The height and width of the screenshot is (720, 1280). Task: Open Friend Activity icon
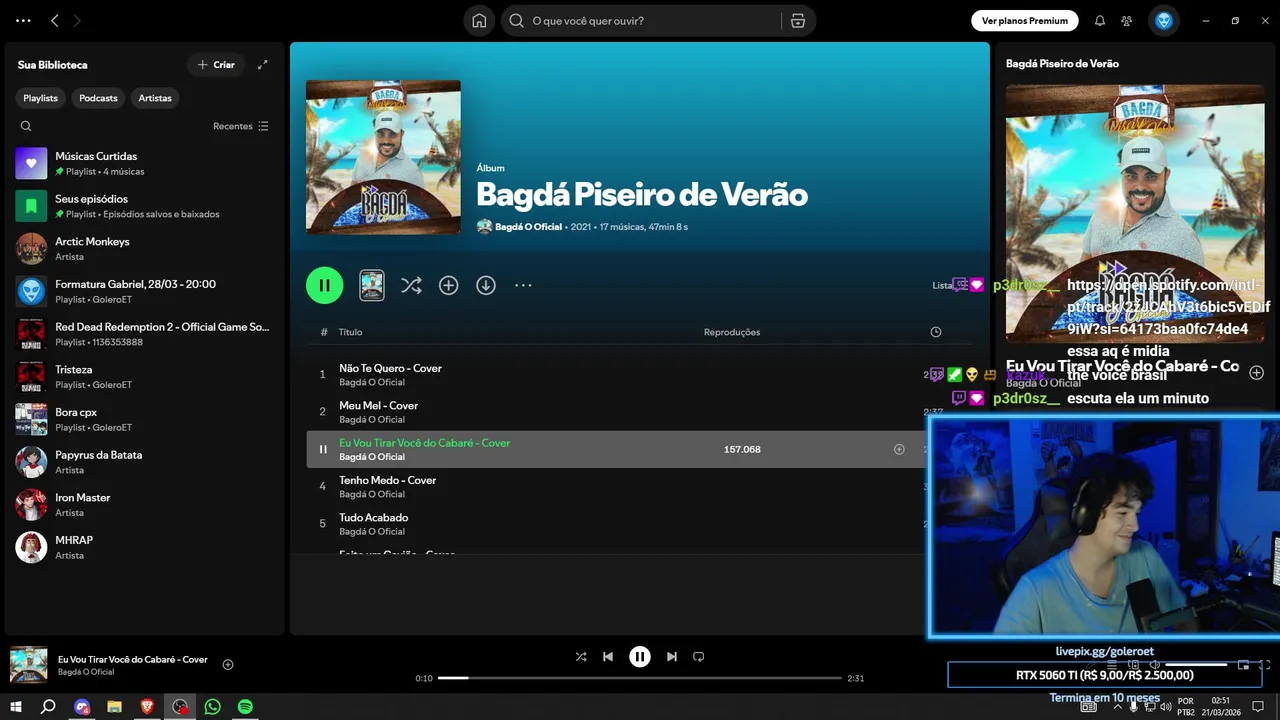1127,20
